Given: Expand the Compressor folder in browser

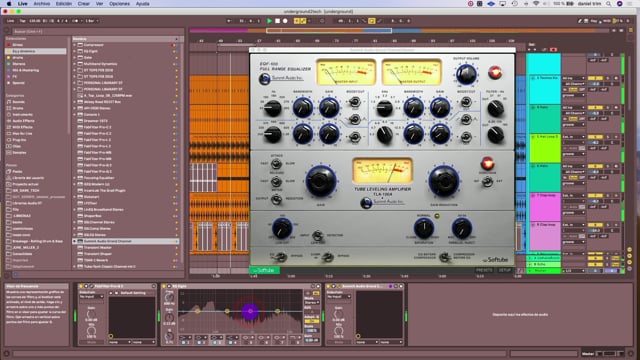Looking at the screenshot, I should click(x=75, y=45).
